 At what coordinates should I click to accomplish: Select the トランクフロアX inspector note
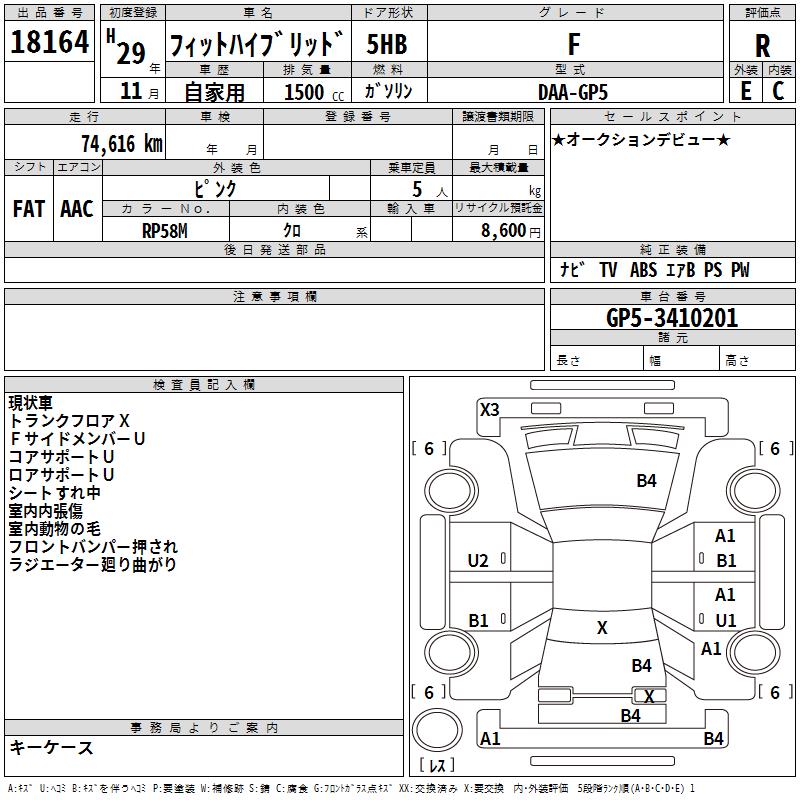click(x=69, y=421)
